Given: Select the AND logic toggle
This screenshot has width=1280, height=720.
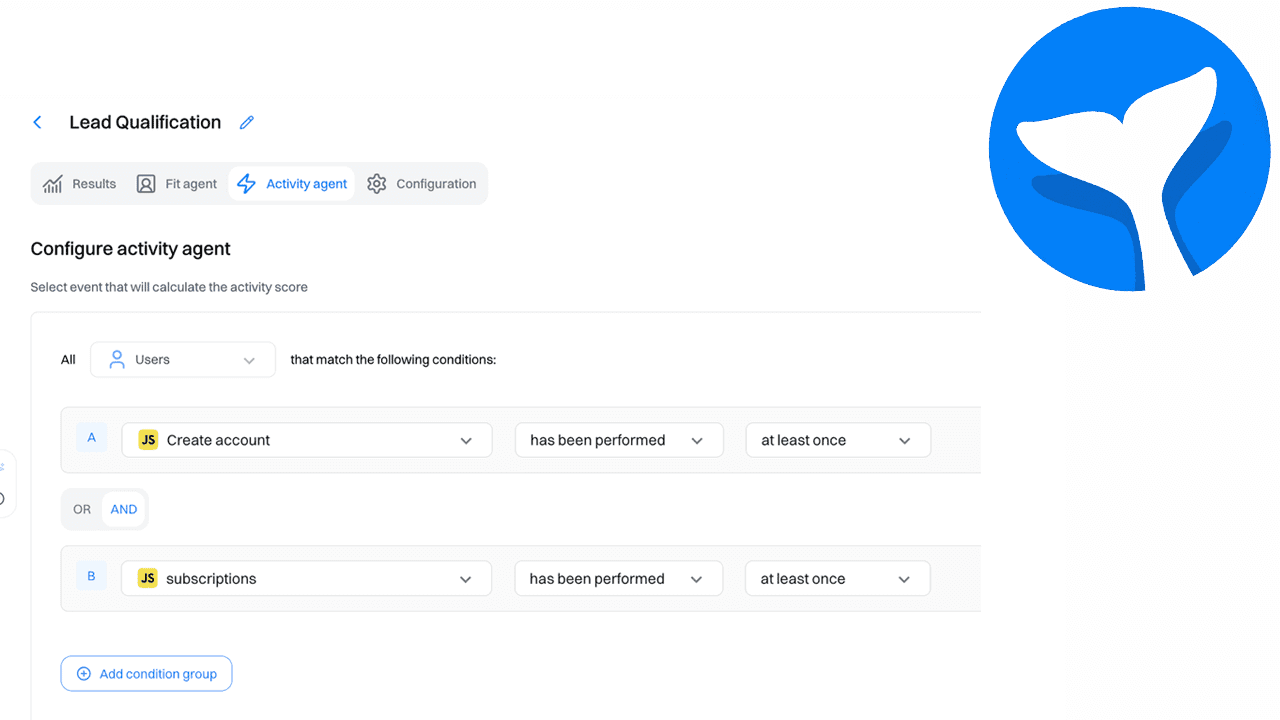Looking at the screenshot, I should coord(123,509).
